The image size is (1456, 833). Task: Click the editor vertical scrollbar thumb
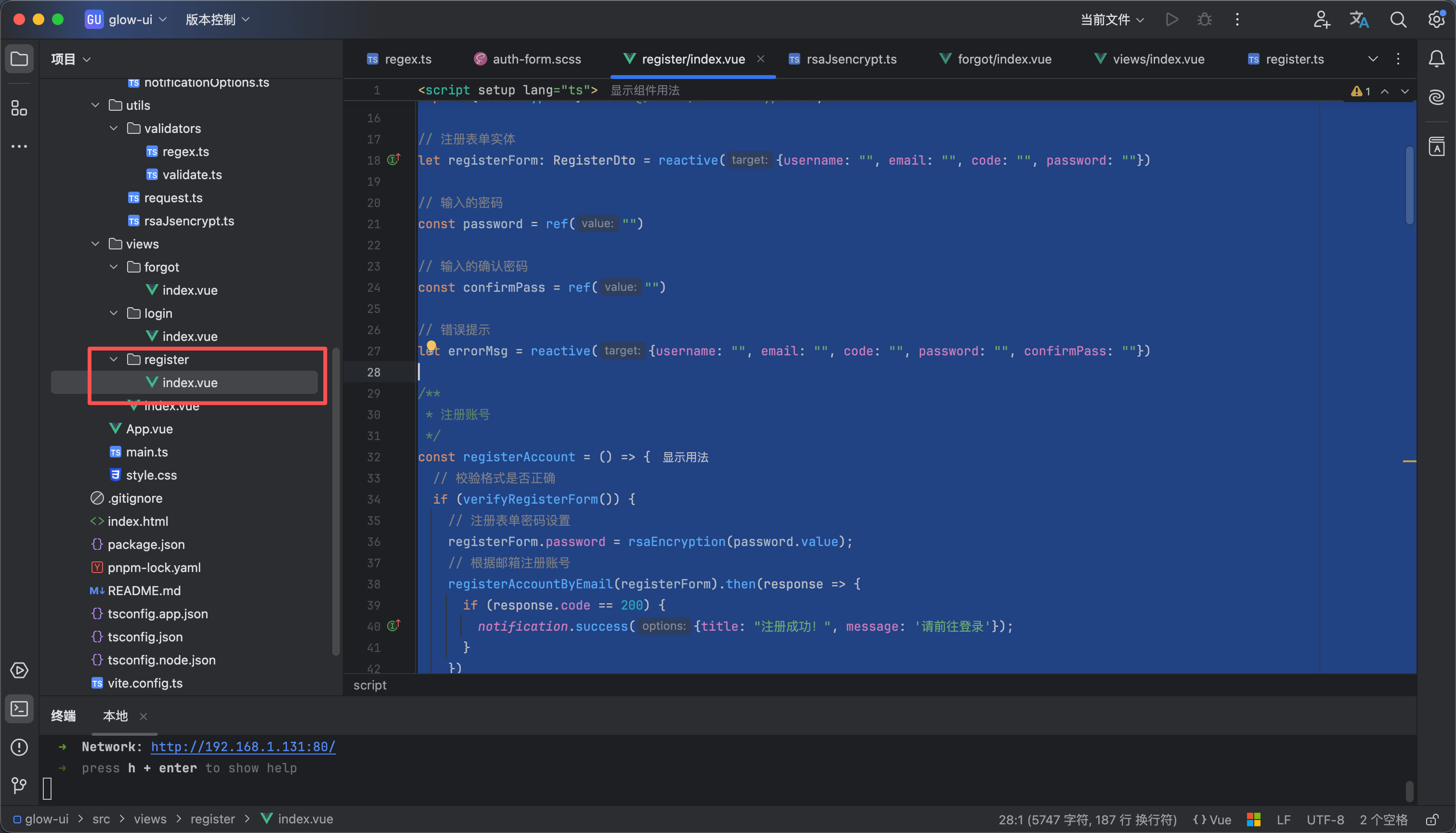pyautogui.click(x=1409, y=186)
